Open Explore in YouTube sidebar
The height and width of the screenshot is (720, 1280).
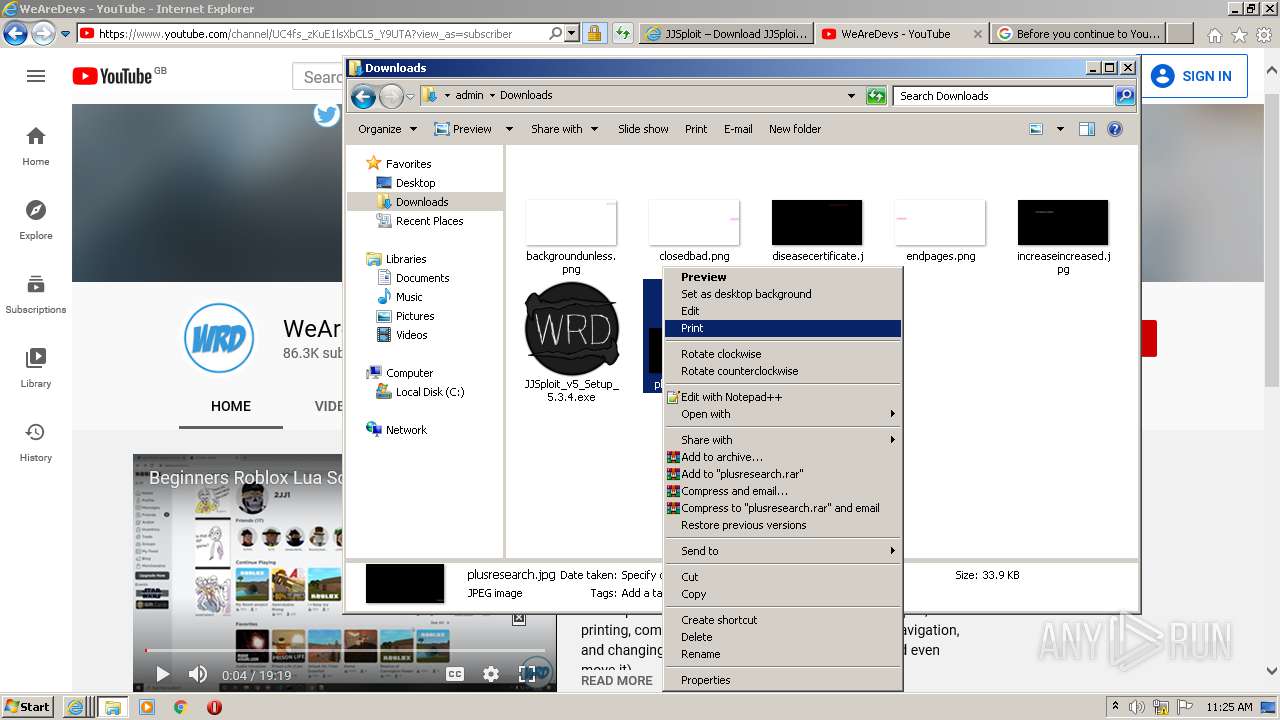click(x=36, y=220)
